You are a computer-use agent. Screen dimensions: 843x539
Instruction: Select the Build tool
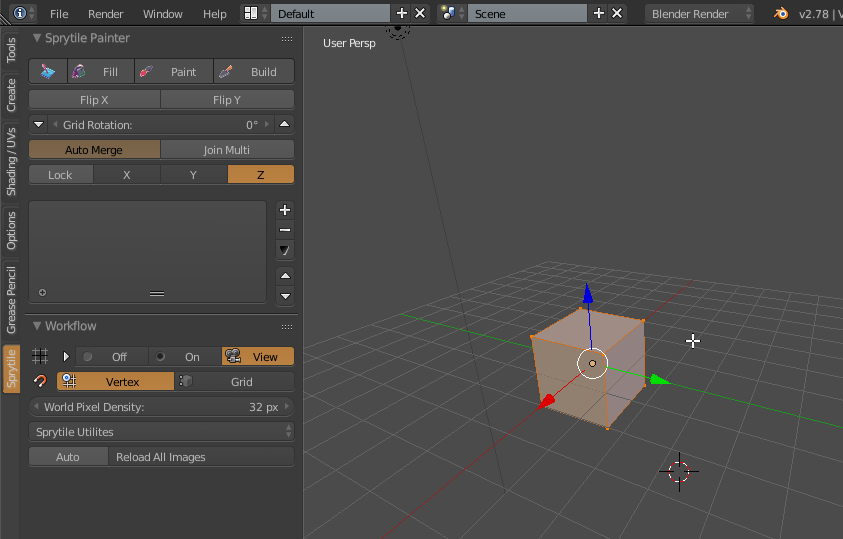pyautogui.click(x=254, y=71)
